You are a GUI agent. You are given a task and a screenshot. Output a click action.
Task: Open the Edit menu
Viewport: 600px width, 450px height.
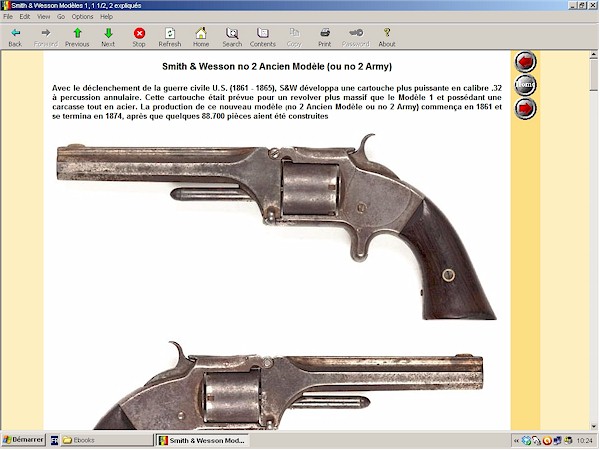[25, 16]
